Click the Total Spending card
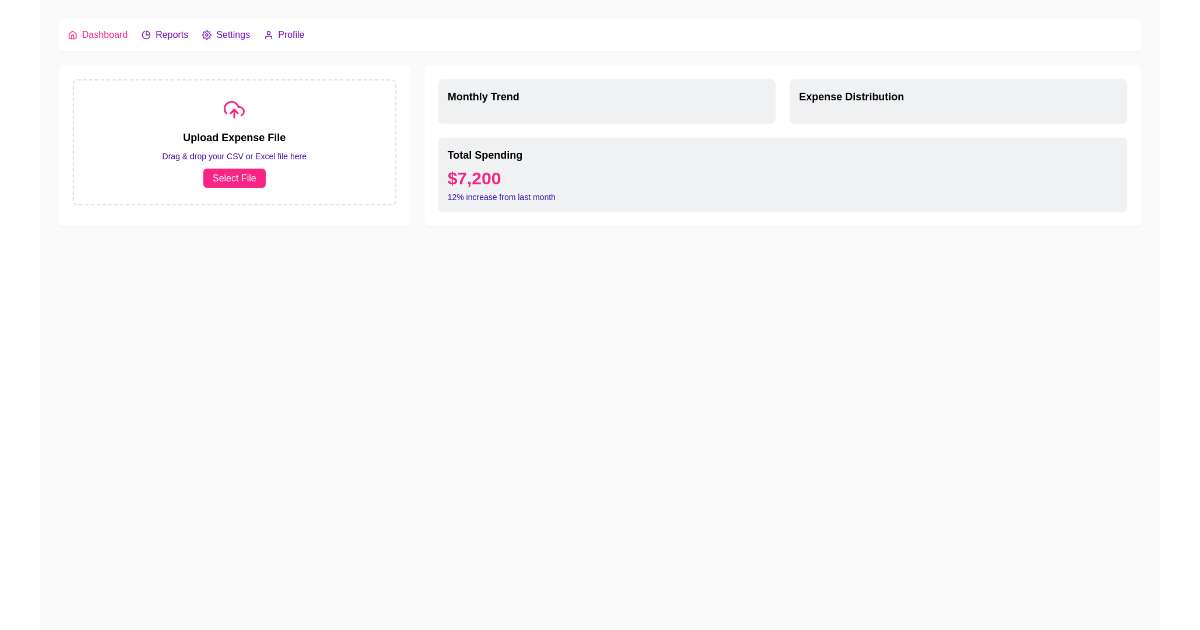Viewport: 1200px width, 630px height. (782, 175)
